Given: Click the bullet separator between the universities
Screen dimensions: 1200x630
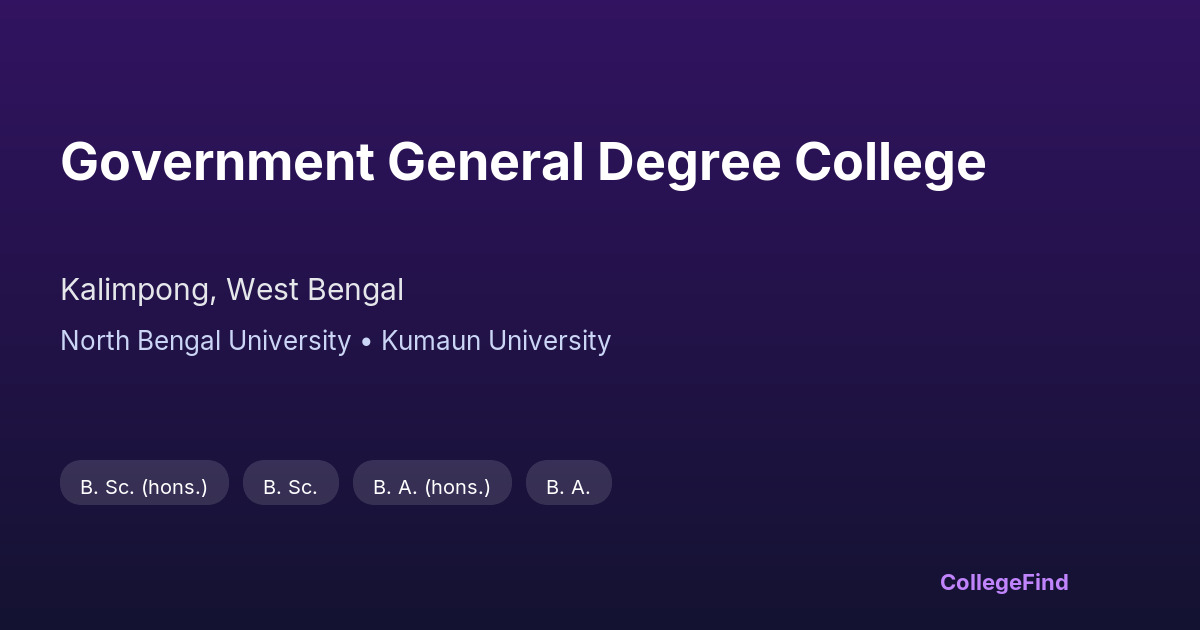Looking at the screenshot, I should (x=366, y=342).
